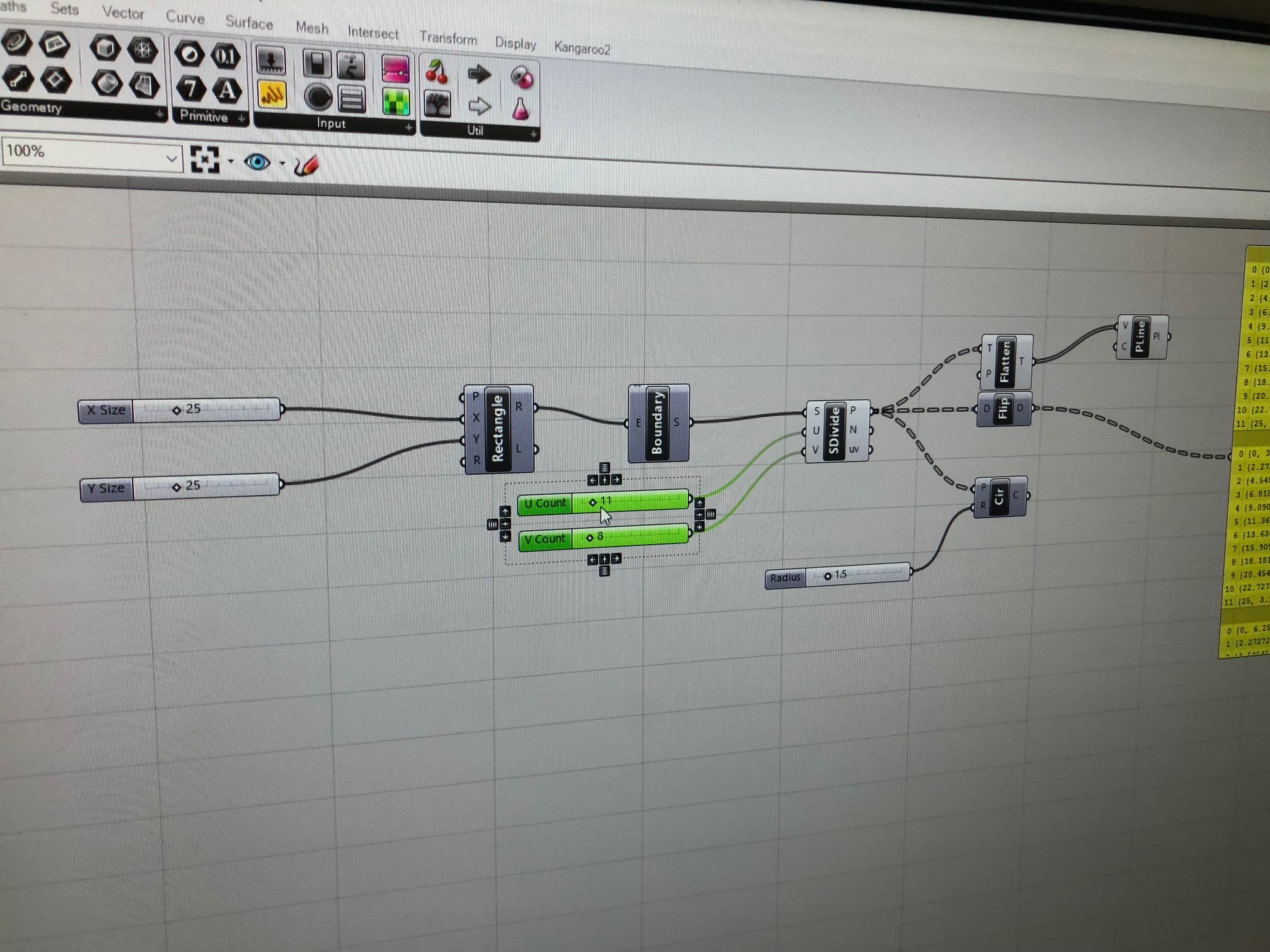The width and height of the screenshot is (1270, 952).
Task: Select the Button input component icon
Action: click(318, 98)
